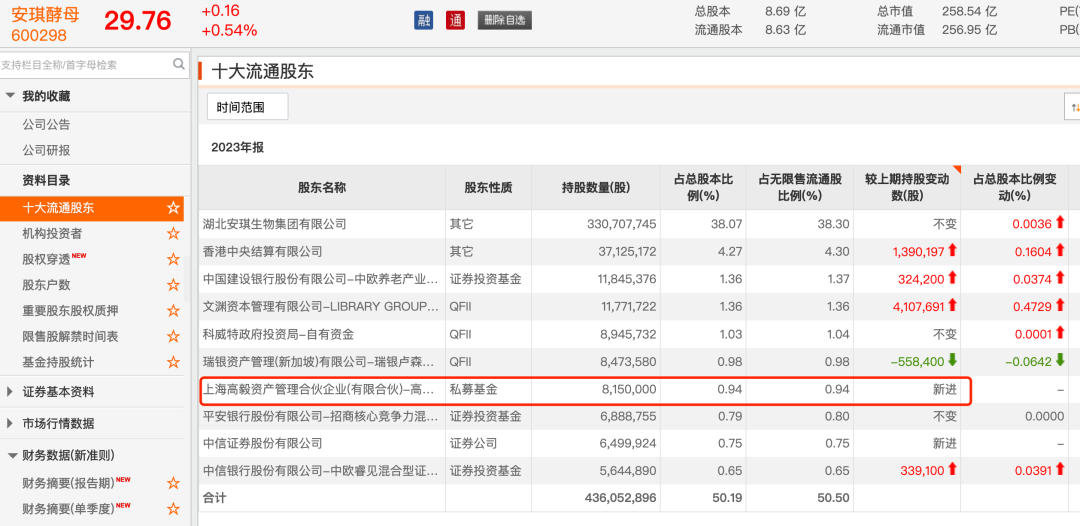Toggle favorite star for 股权穿透
The image size is (1080, 526).
pos(173,260)
